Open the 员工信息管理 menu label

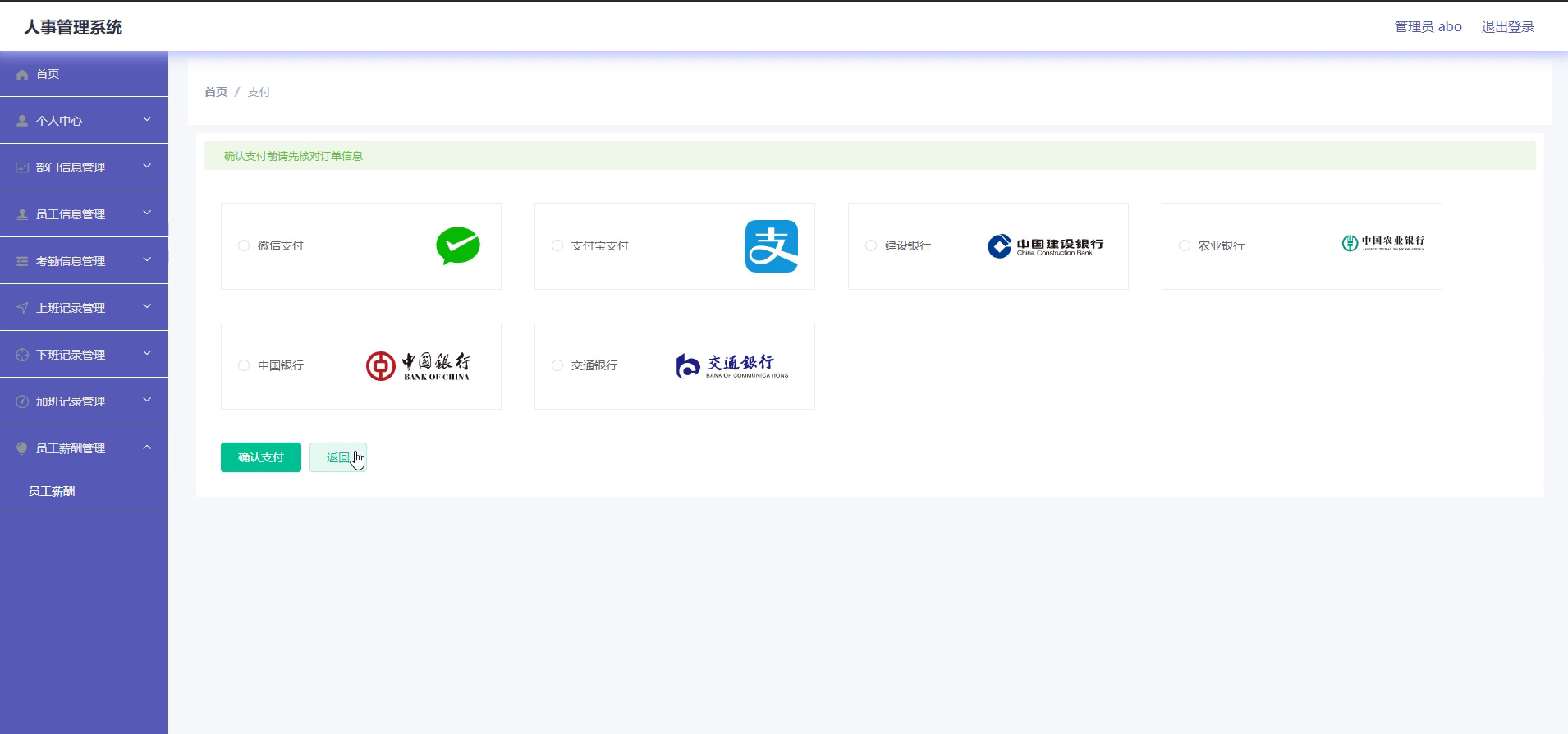[71, 214]
